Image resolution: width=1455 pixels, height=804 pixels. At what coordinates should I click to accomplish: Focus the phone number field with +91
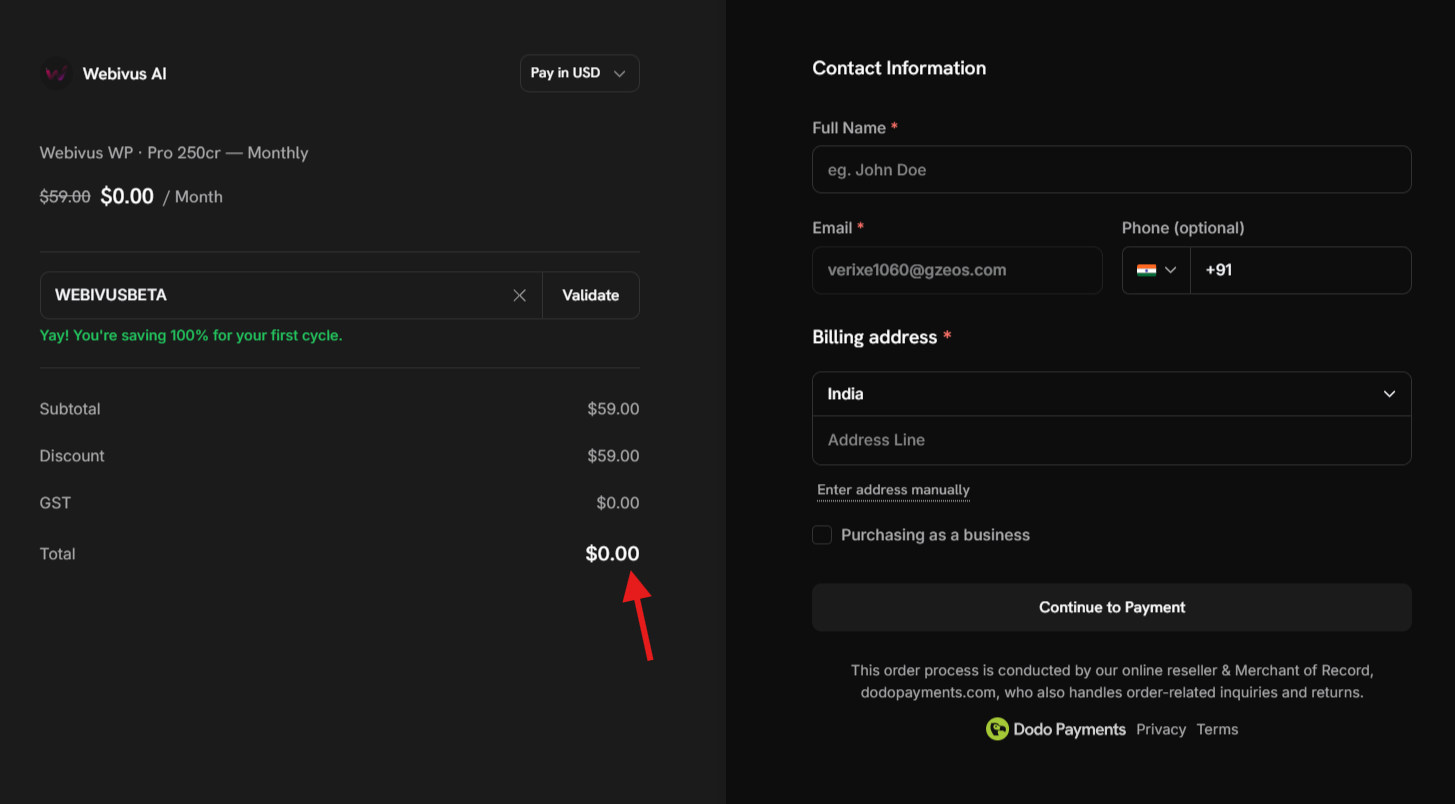1300,270
